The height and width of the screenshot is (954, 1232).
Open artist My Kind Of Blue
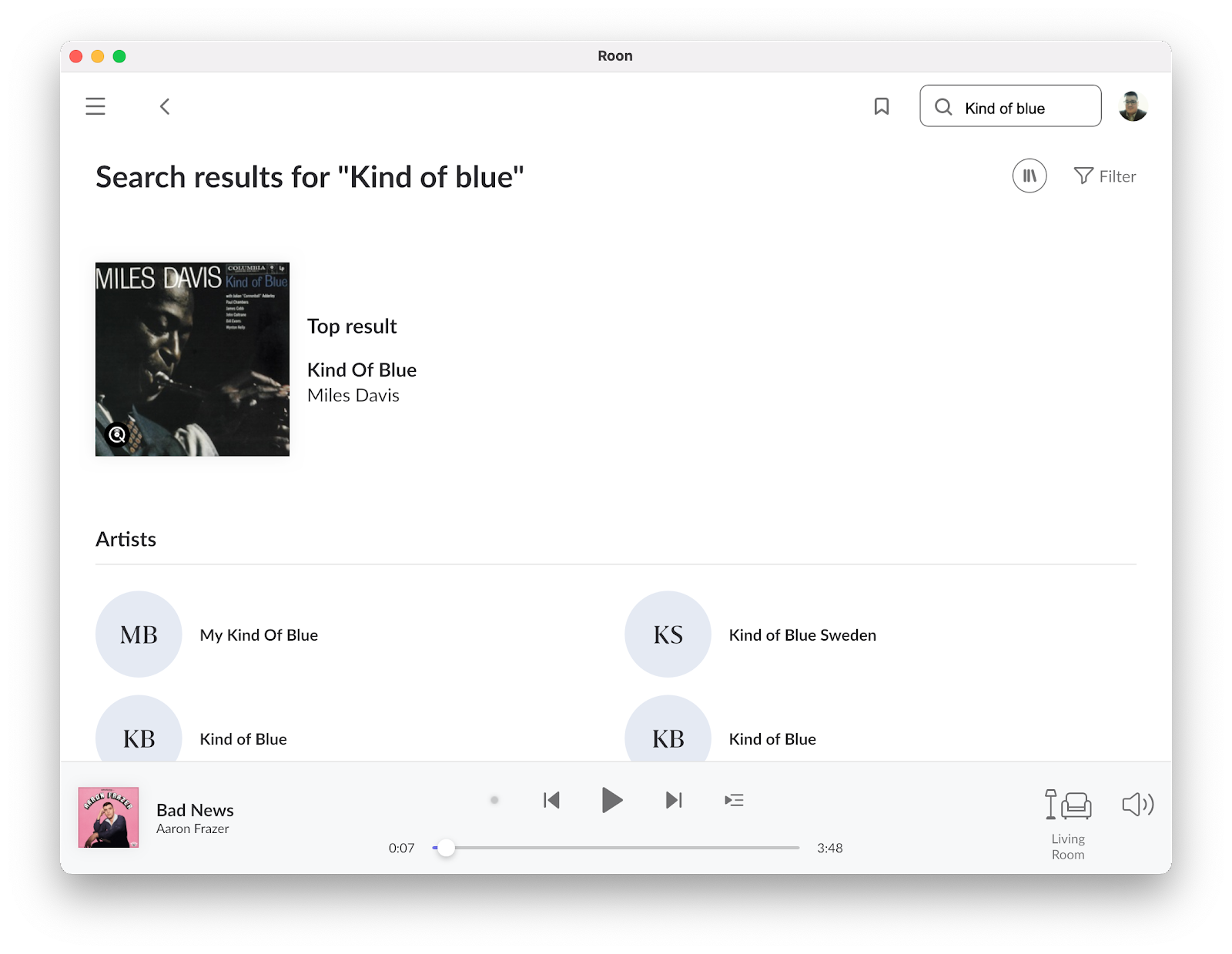(x=259, y=635)
